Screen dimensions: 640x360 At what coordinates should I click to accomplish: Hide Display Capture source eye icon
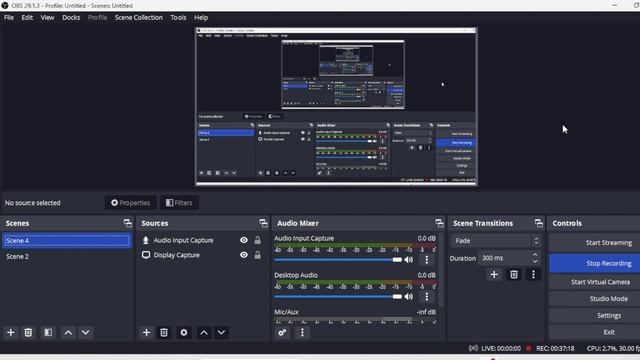pyautogui.click(x=244, y=255)
